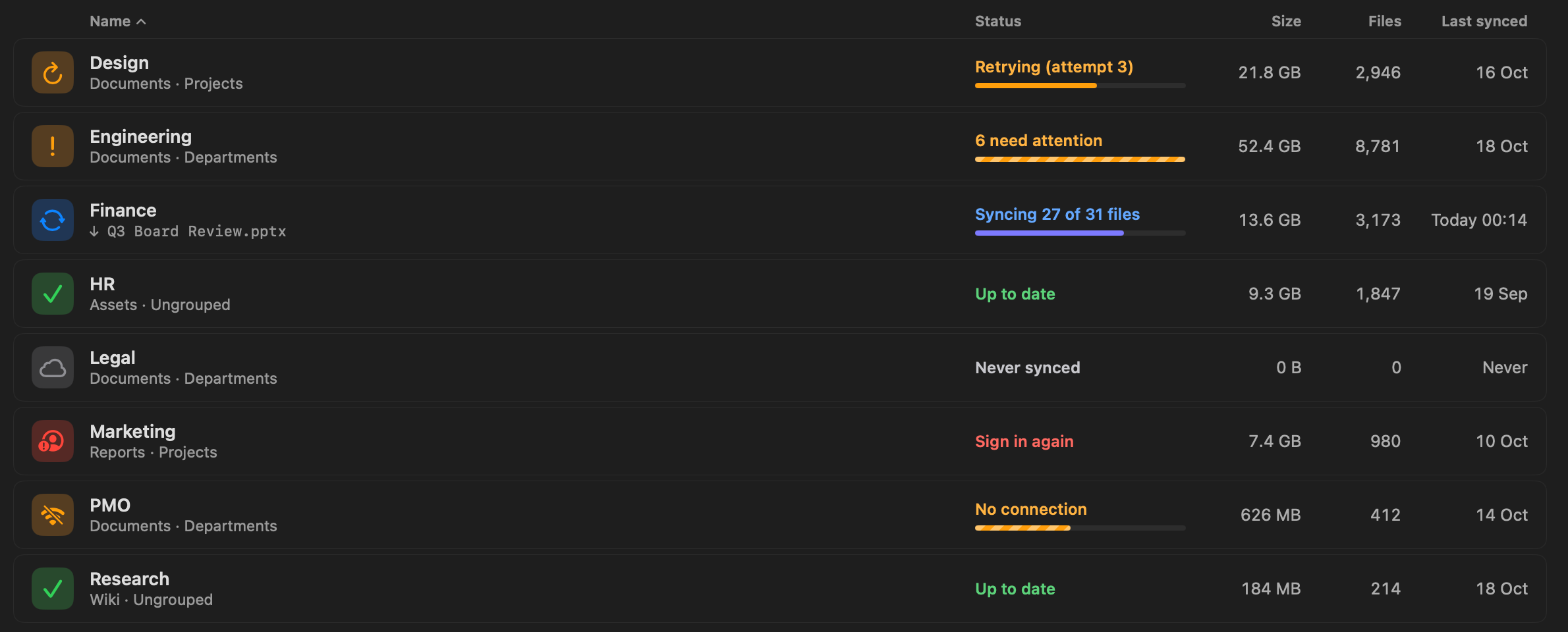The height and width of the screenshot is (632, 1568).
Task: Sort the list by Status column
Action: pyautogui.click(x=998, y=21)
